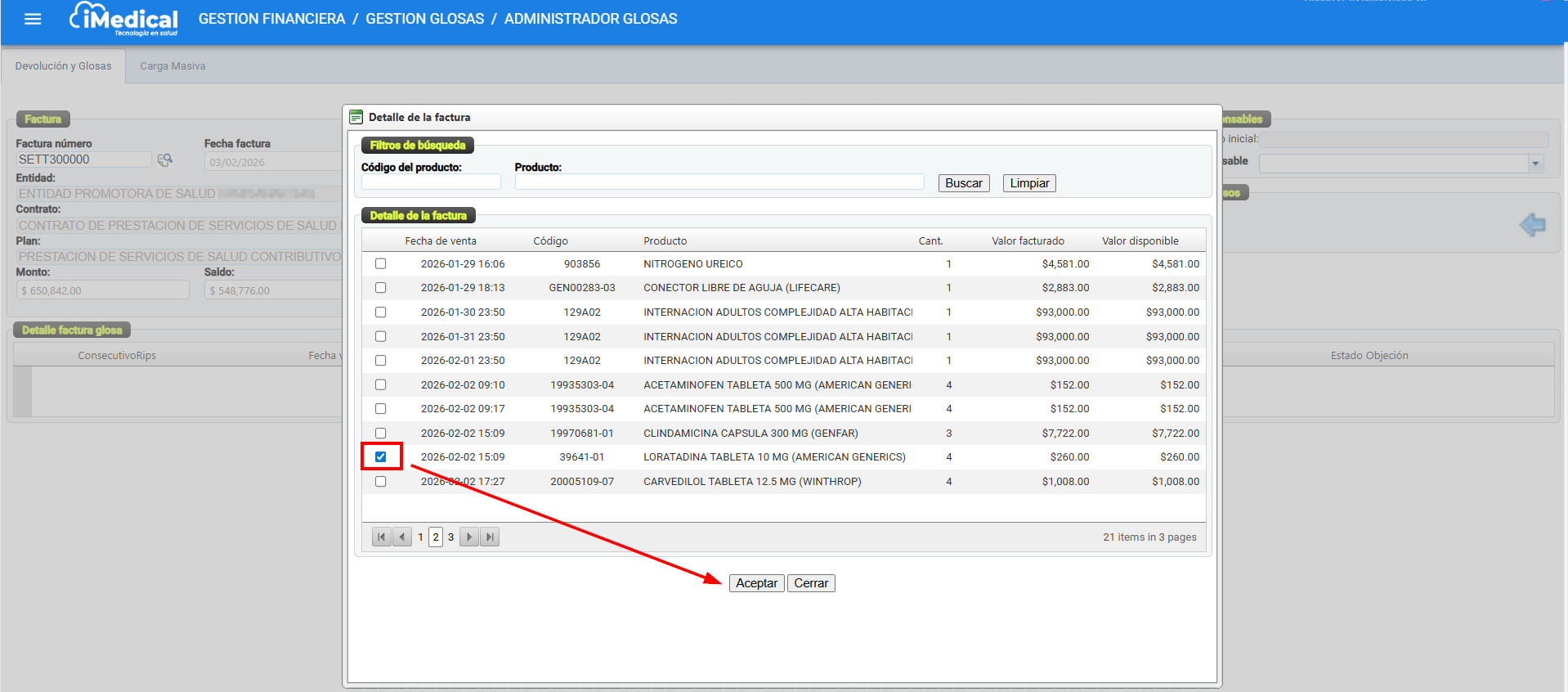
Task: Go to next page of results
Action: pyautogui.click(x=469, y=537)
